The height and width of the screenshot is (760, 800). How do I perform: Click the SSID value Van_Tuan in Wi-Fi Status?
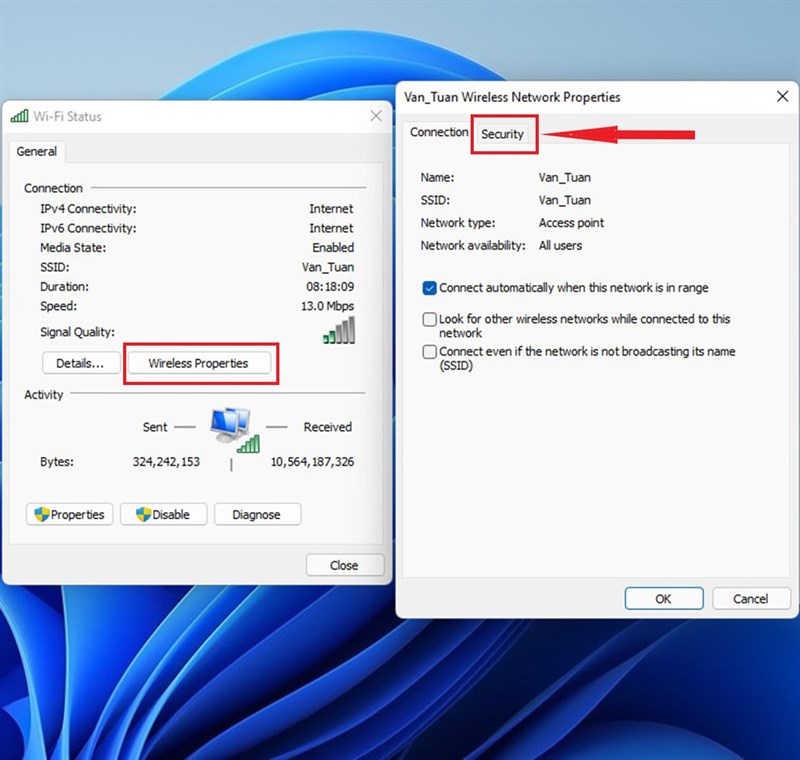tap(328, 267)
